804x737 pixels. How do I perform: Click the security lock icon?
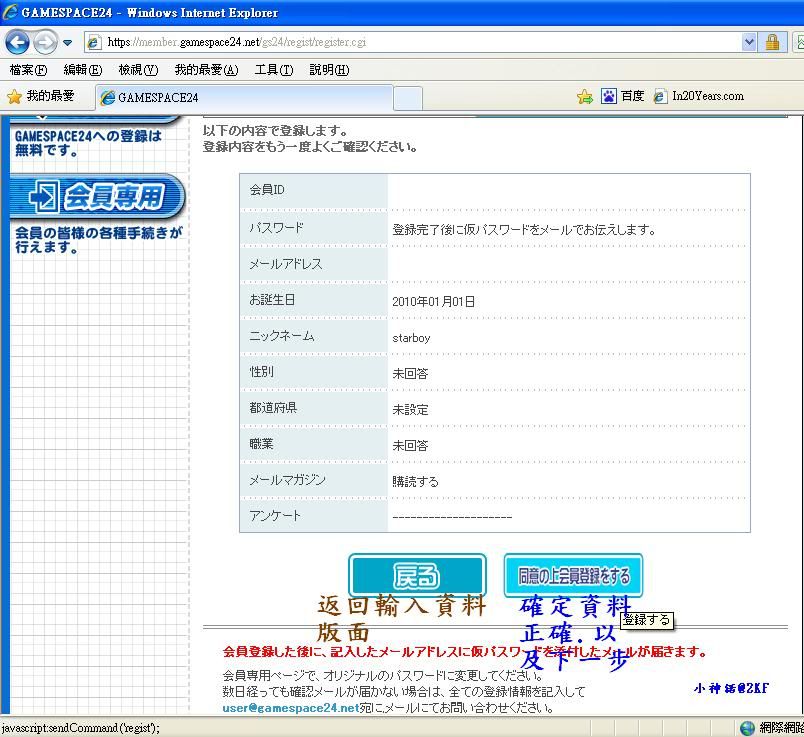[772, 42]
